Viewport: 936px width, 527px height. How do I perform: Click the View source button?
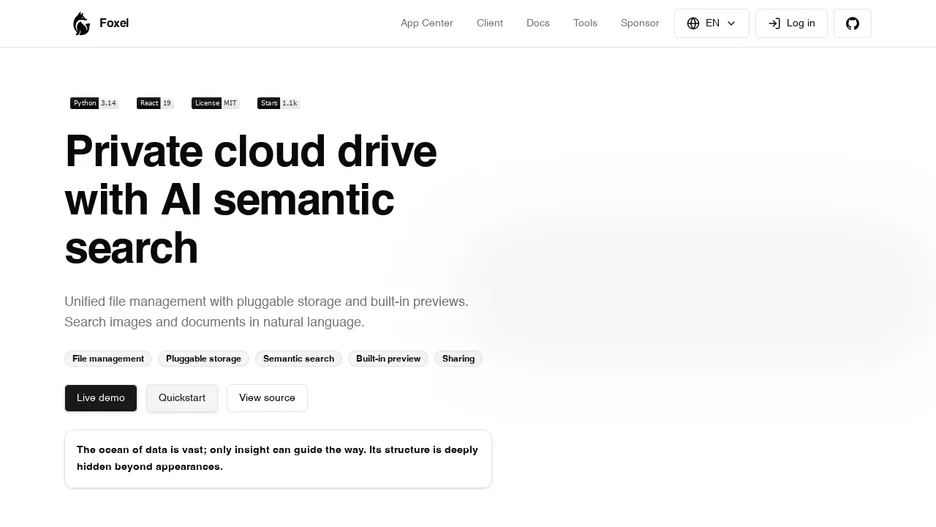click(x=267, y=398)
